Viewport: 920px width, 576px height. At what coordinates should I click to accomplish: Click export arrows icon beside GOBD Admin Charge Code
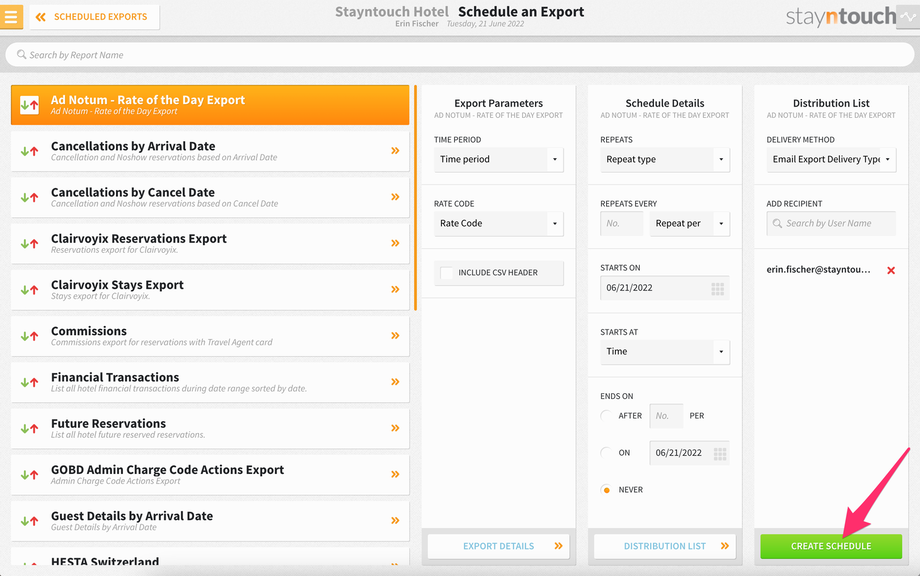coord(29,476)
